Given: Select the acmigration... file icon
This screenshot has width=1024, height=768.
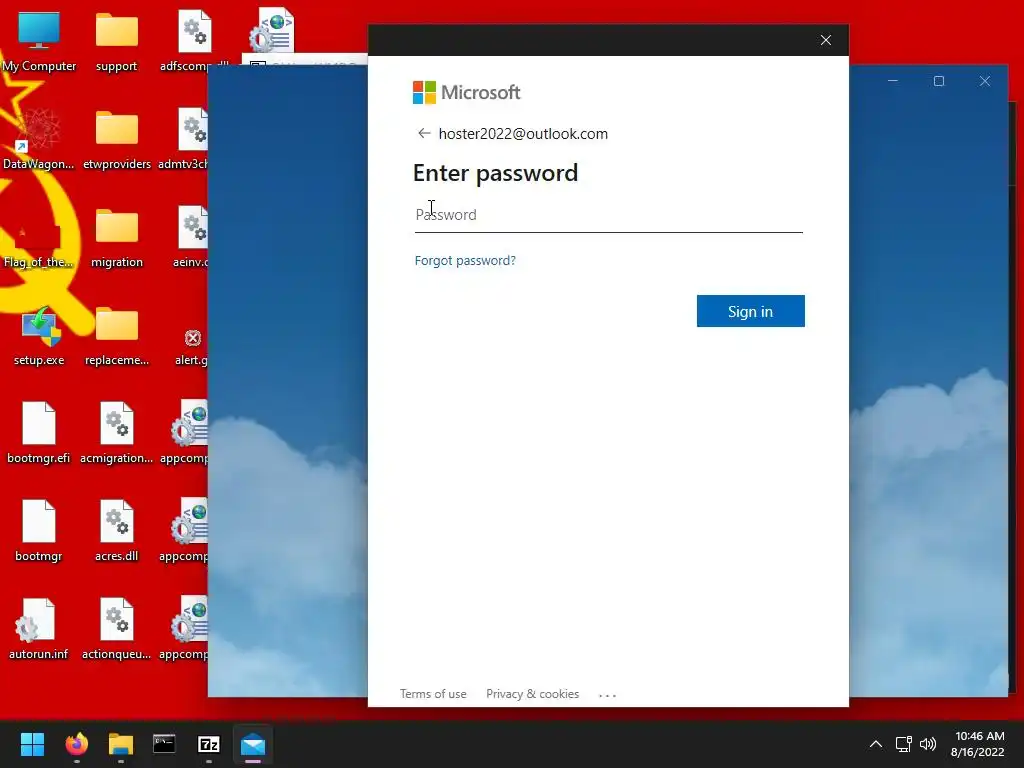Looking at the screenshot, I should point(116,434).
